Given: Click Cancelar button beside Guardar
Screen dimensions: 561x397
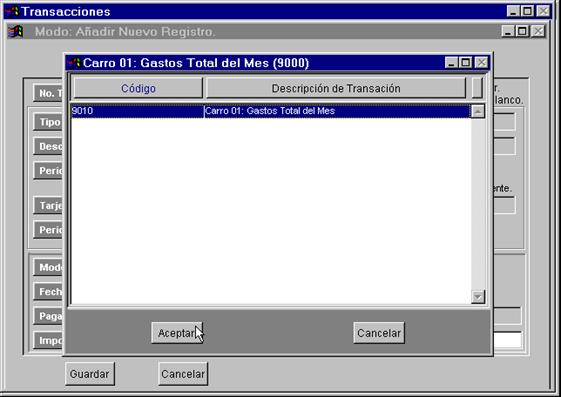Looking at the screenshot, I should pyautogui.click(x=183, y=374).
